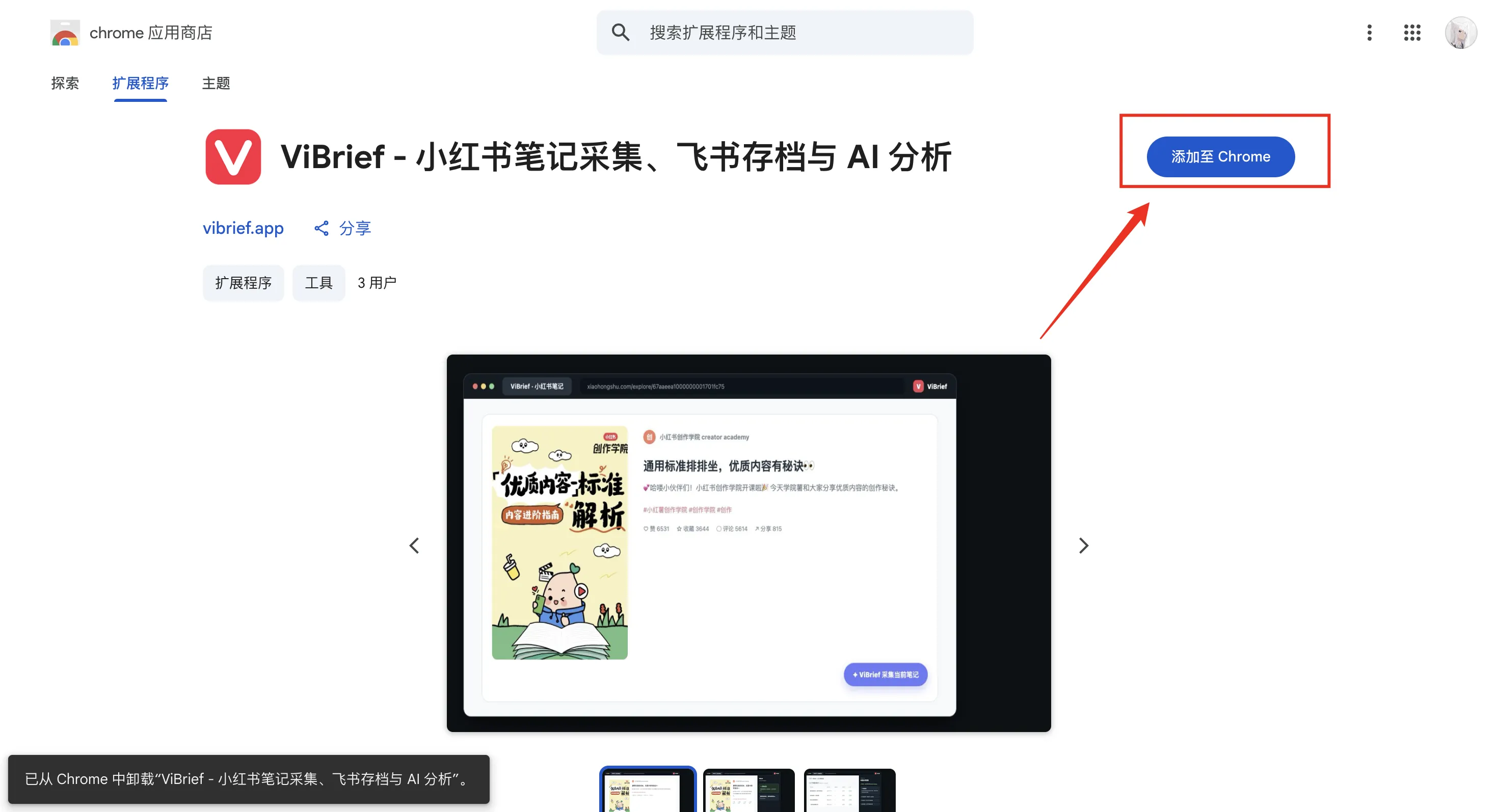Click the red ViBrief extension logo
The image size is (1498, 812).
[233, 157]
